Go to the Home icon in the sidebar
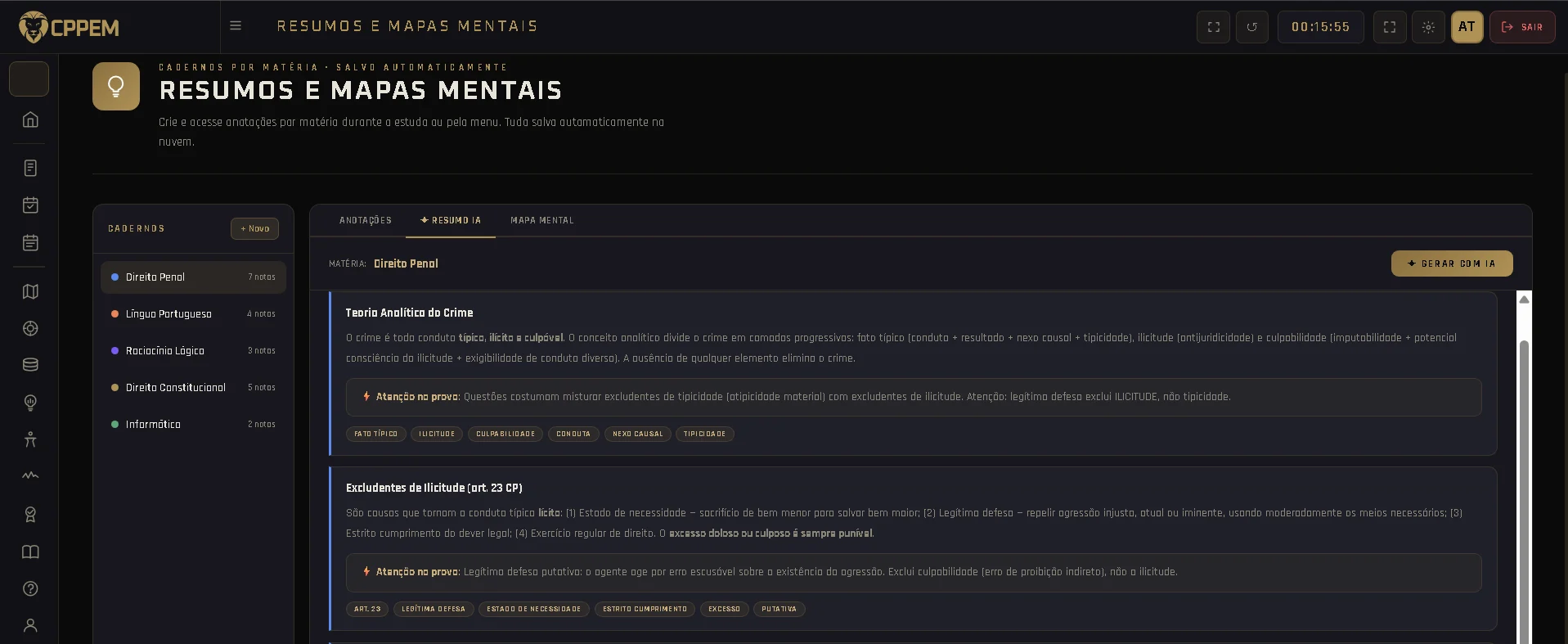Screen dimensions: 1568x644 30,119
